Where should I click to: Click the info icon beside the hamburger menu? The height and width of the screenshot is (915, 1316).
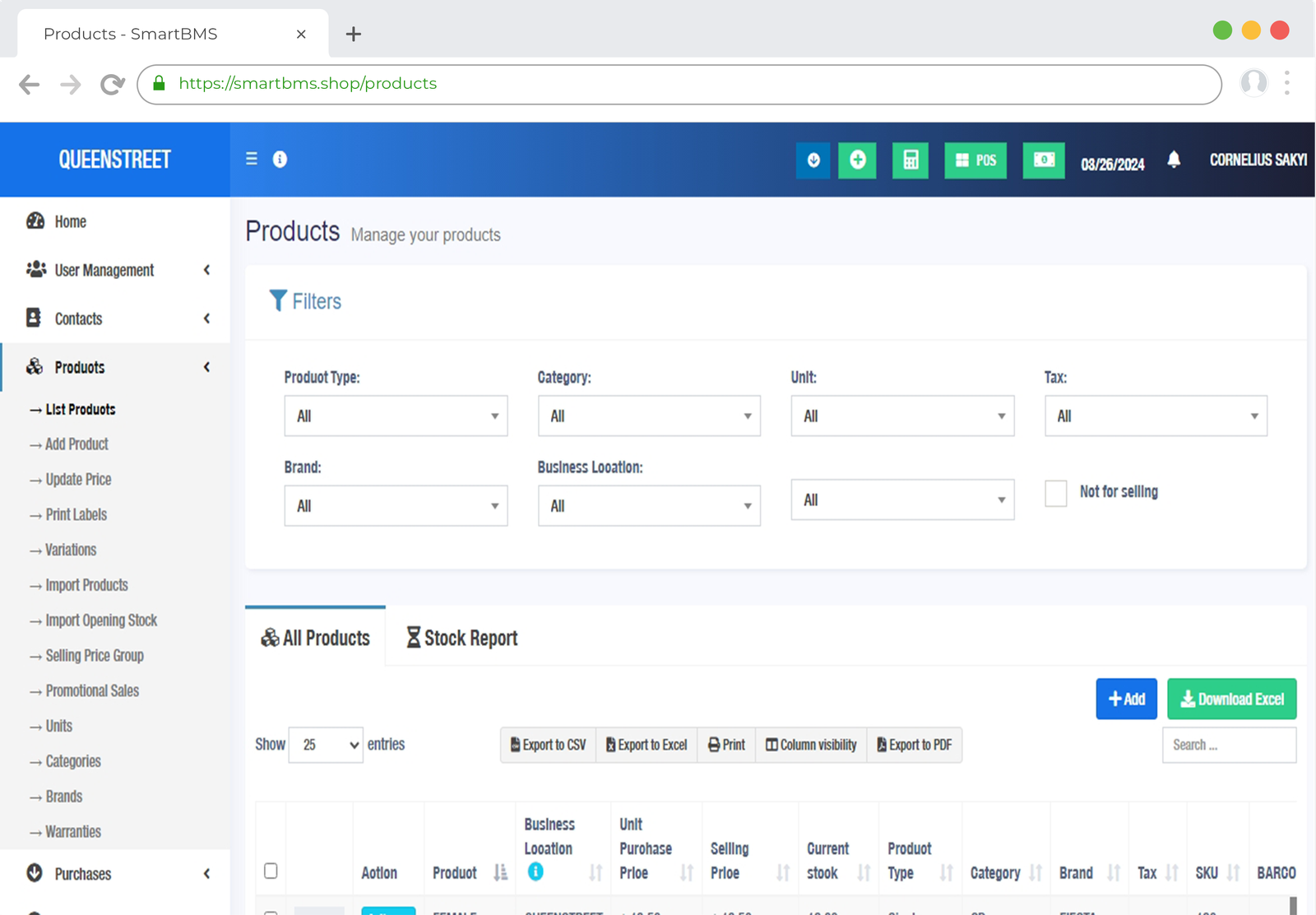(x=280, y=159)
